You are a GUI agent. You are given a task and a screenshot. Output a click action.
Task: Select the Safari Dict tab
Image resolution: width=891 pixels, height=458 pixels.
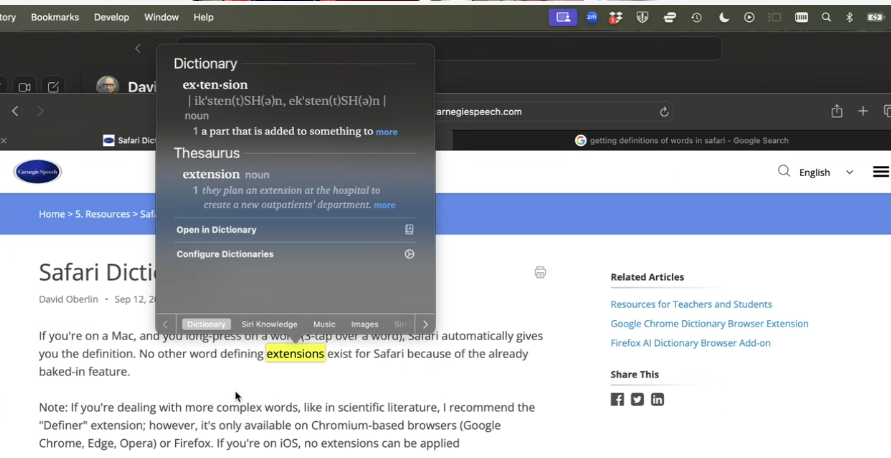(130, 140)
